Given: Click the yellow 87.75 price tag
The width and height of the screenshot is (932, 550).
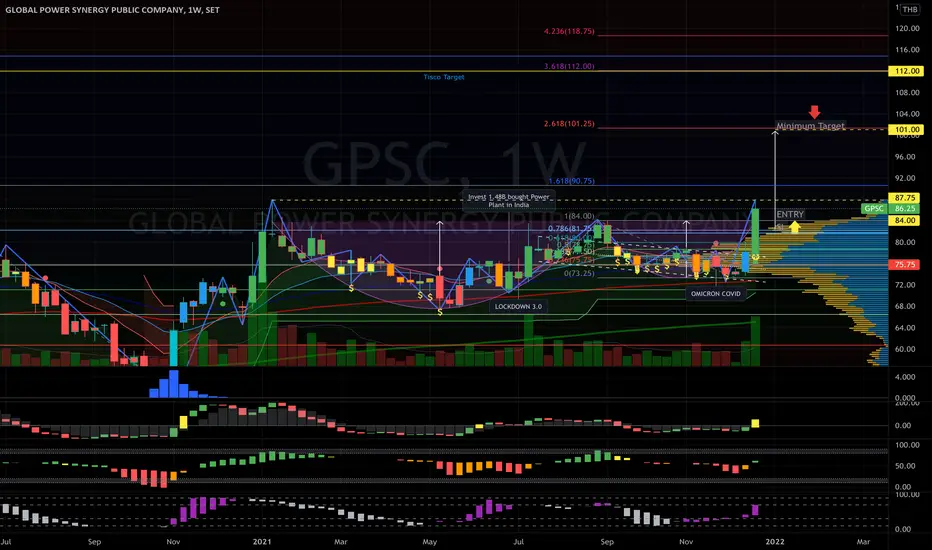Looking at the screenshot, I should (905, 197).
